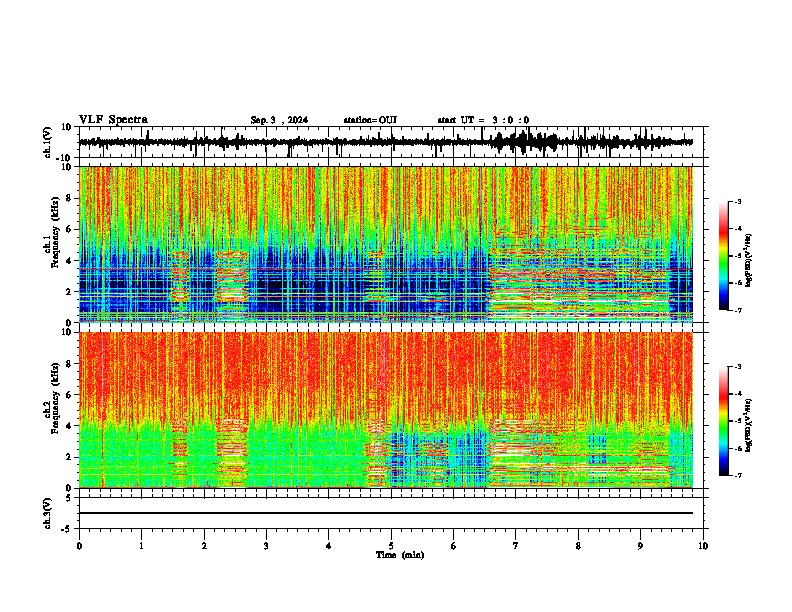
Task: Click the "-3" tick on ch.1 colorbar
Action: pos(738,201)
